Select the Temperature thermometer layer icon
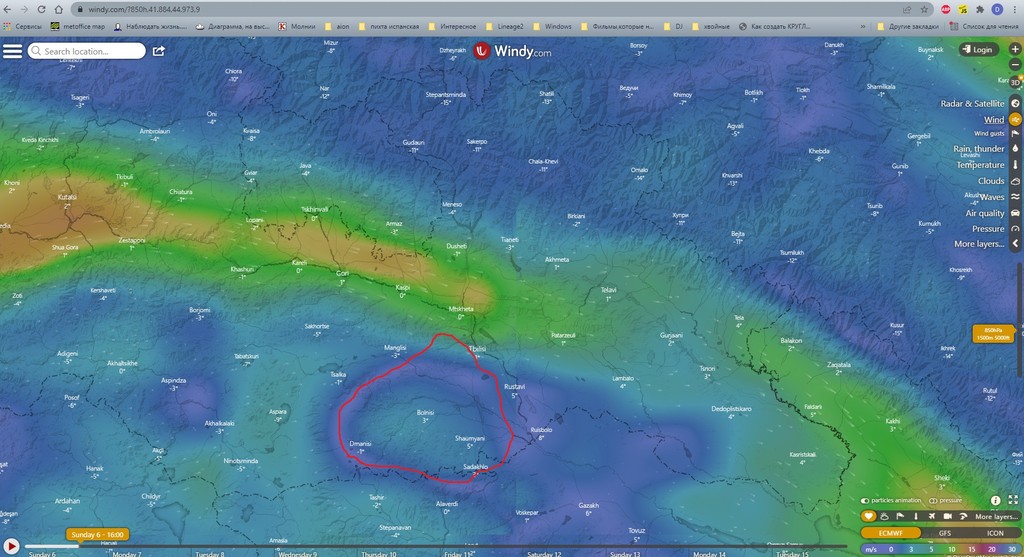1024x557 pixels. click(1015, 165)
